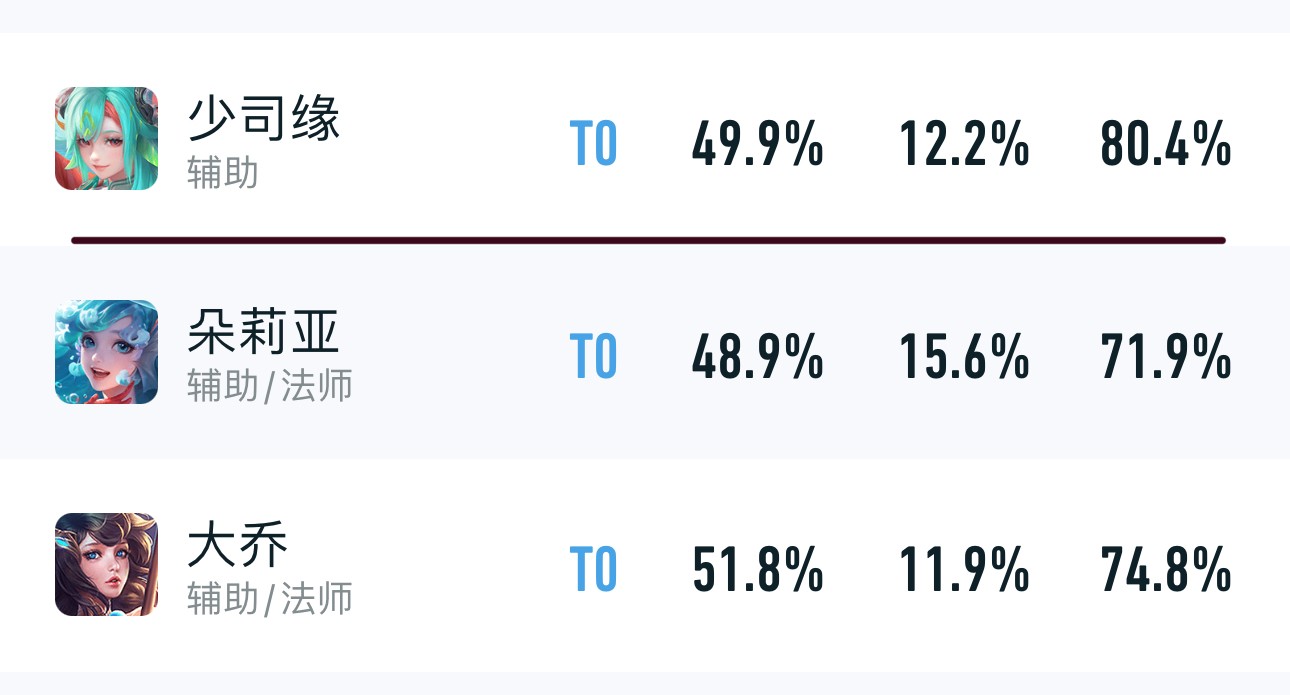Screen dimensions: 1290x695
Task: Click the 71.9% stat value
Action: tap(1165, 357)
